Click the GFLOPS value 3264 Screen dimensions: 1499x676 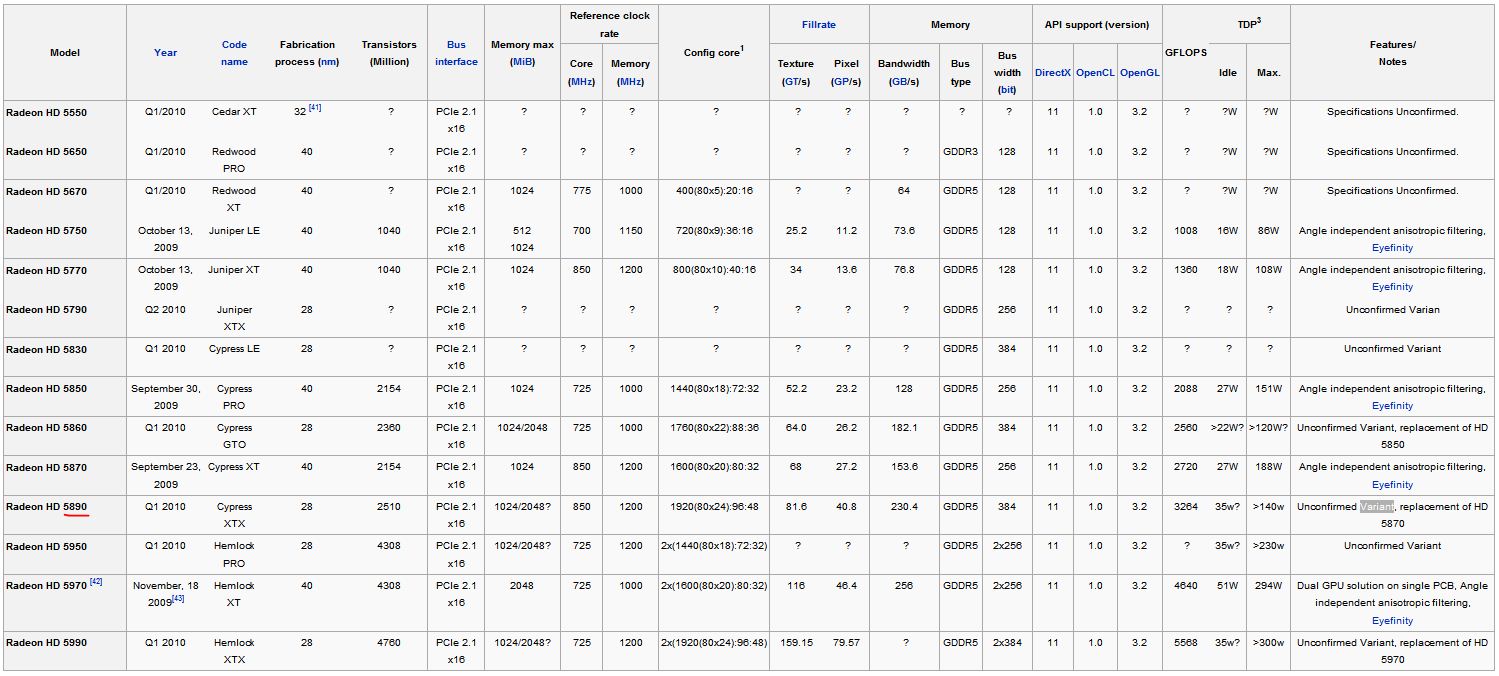(1186, 506)
